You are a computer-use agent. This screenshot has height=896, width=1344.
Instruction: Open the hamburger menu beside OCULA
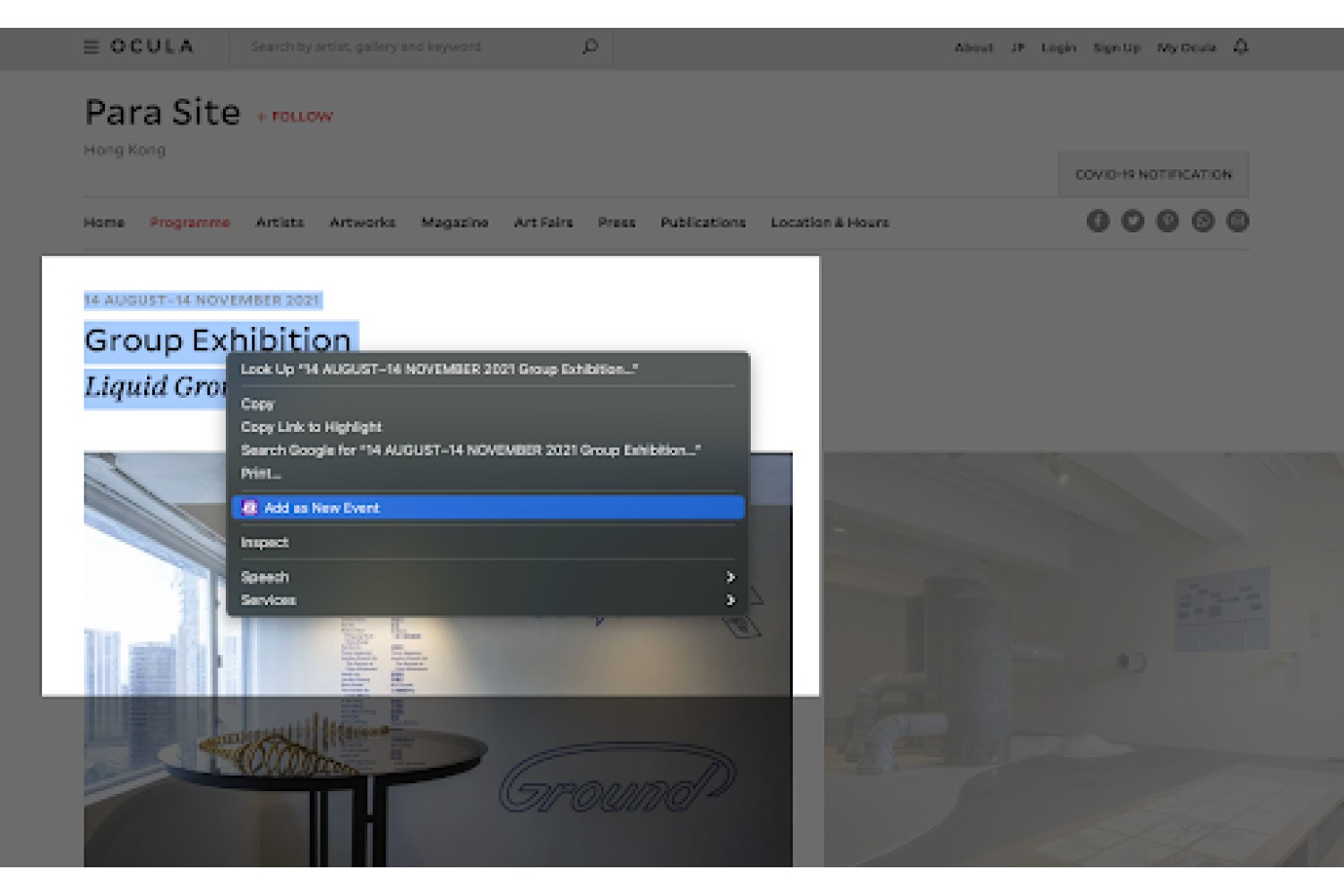click(91, 47)
